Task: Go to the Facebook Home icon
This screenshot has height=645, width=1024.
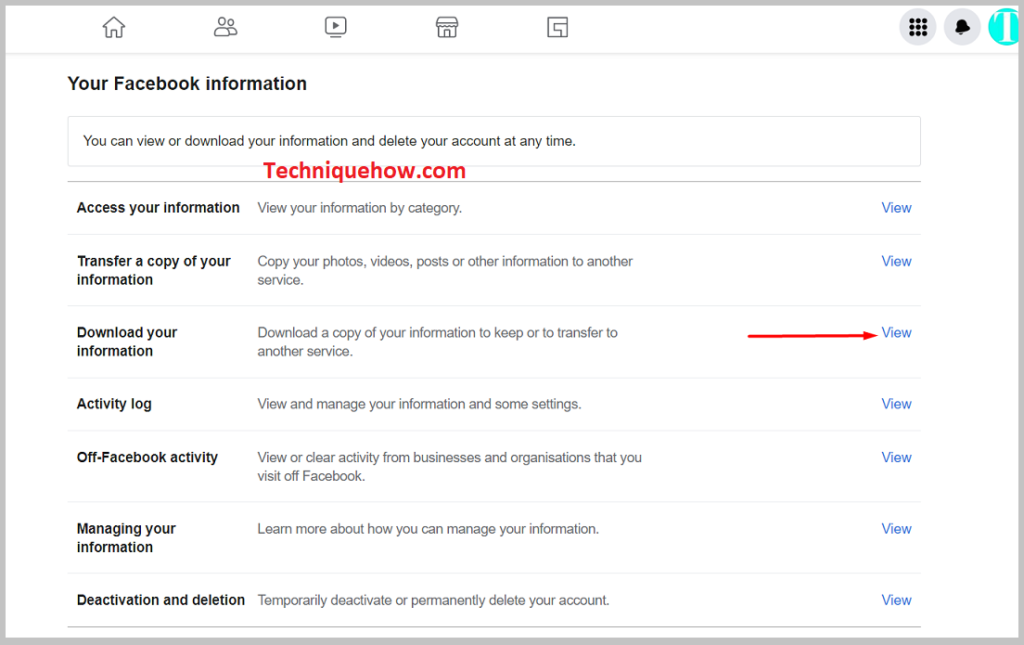Action: (114, 27)
